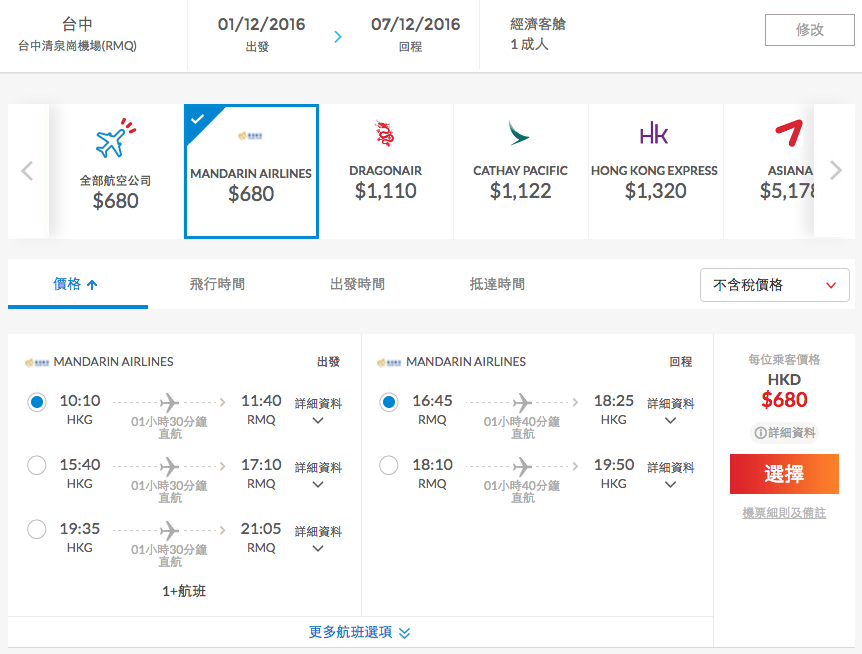This screenshot has height=654, width=862.
Task: Click the Mandarin Airlines logo in outbound section
Action: (x=37, y=363)
